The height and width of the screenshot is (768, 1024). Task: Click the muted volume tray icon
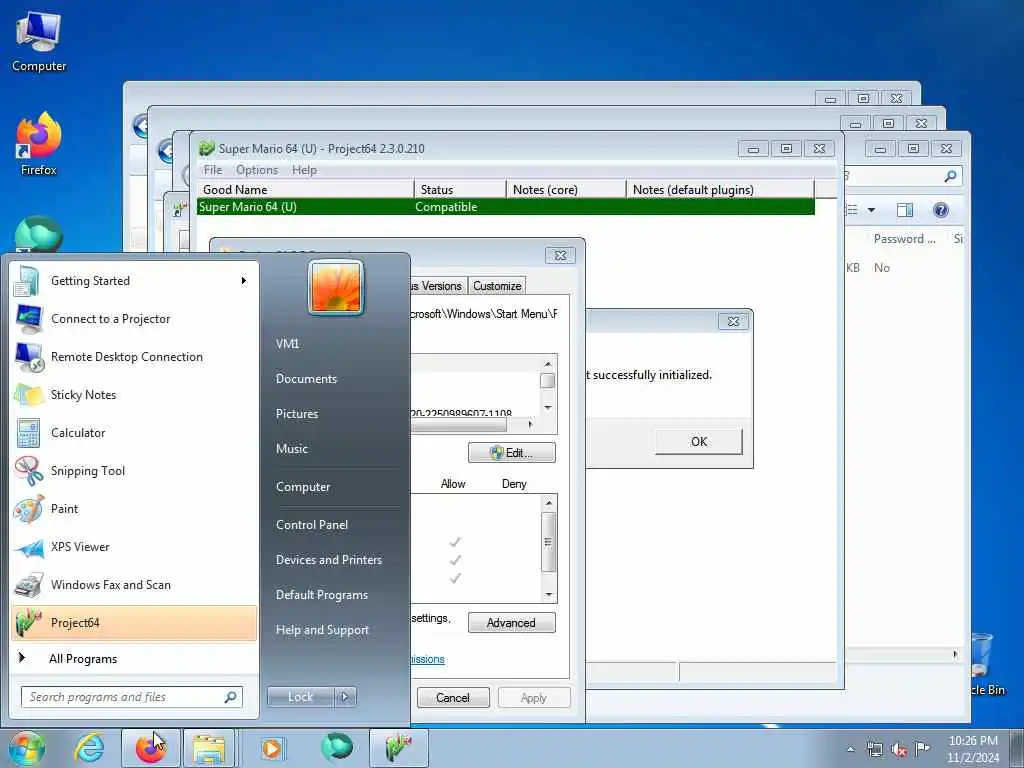[899, 750]
